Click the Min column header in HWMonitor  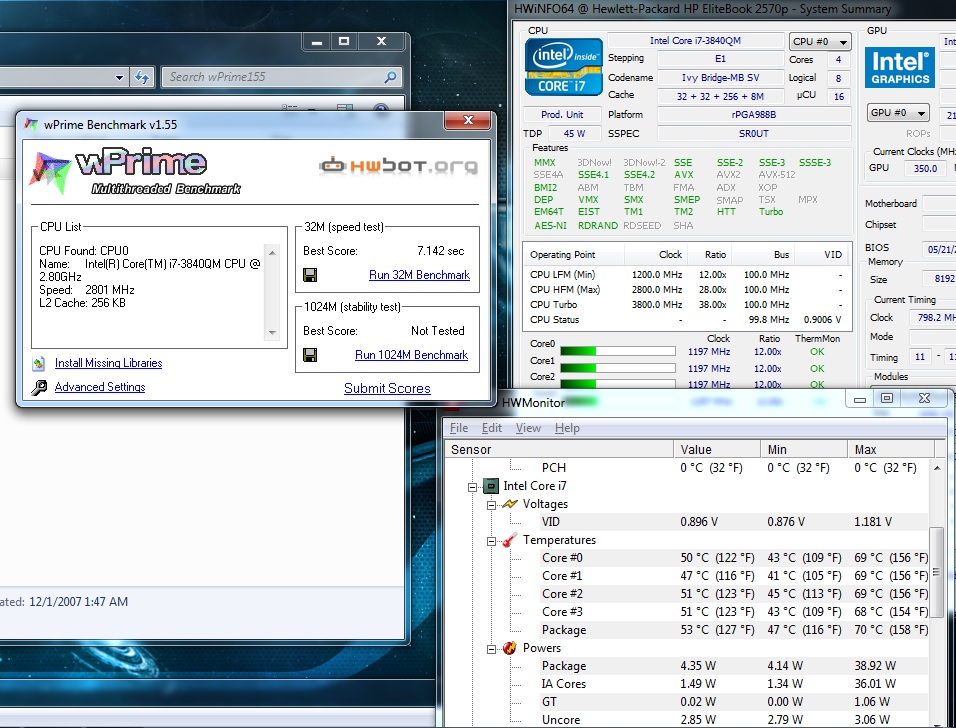pyautogui.click(x=804, y=449)
